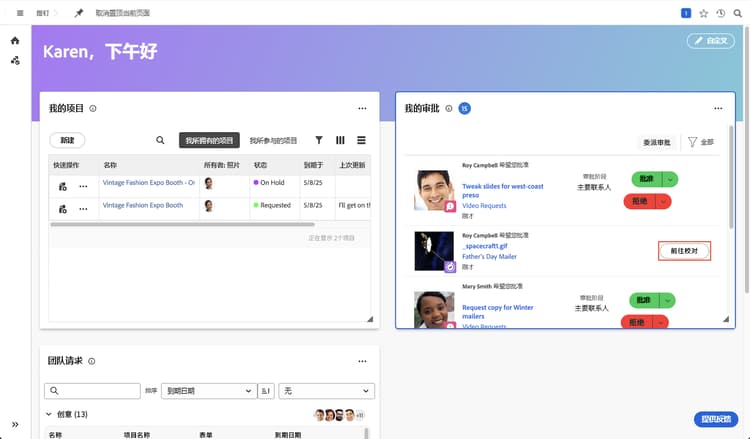Reject Tweak slides with red 拒绝 button
Viewport: 750px width, 439px height.
pyautogui.click(x=640, y=201)
